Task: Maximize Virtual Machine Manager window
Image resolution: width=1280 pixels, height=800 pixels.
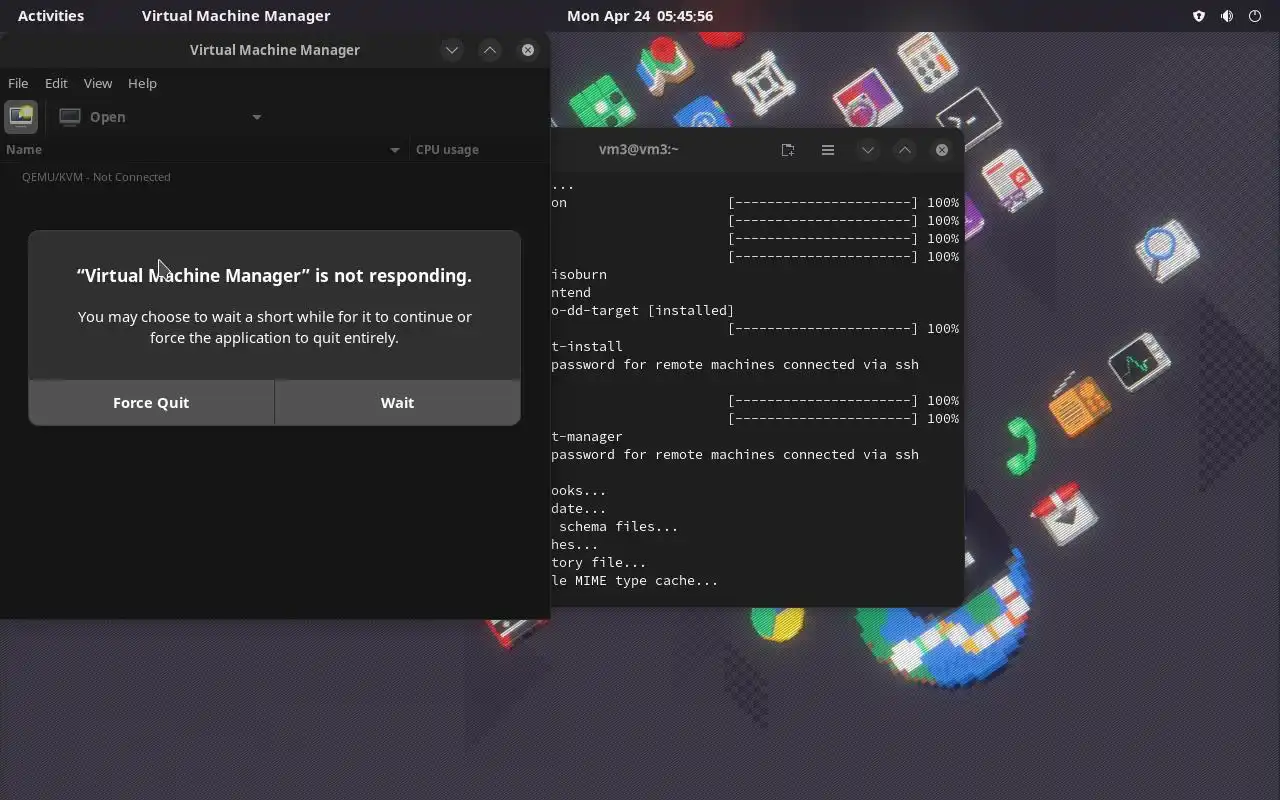Action: pos(490,50)
